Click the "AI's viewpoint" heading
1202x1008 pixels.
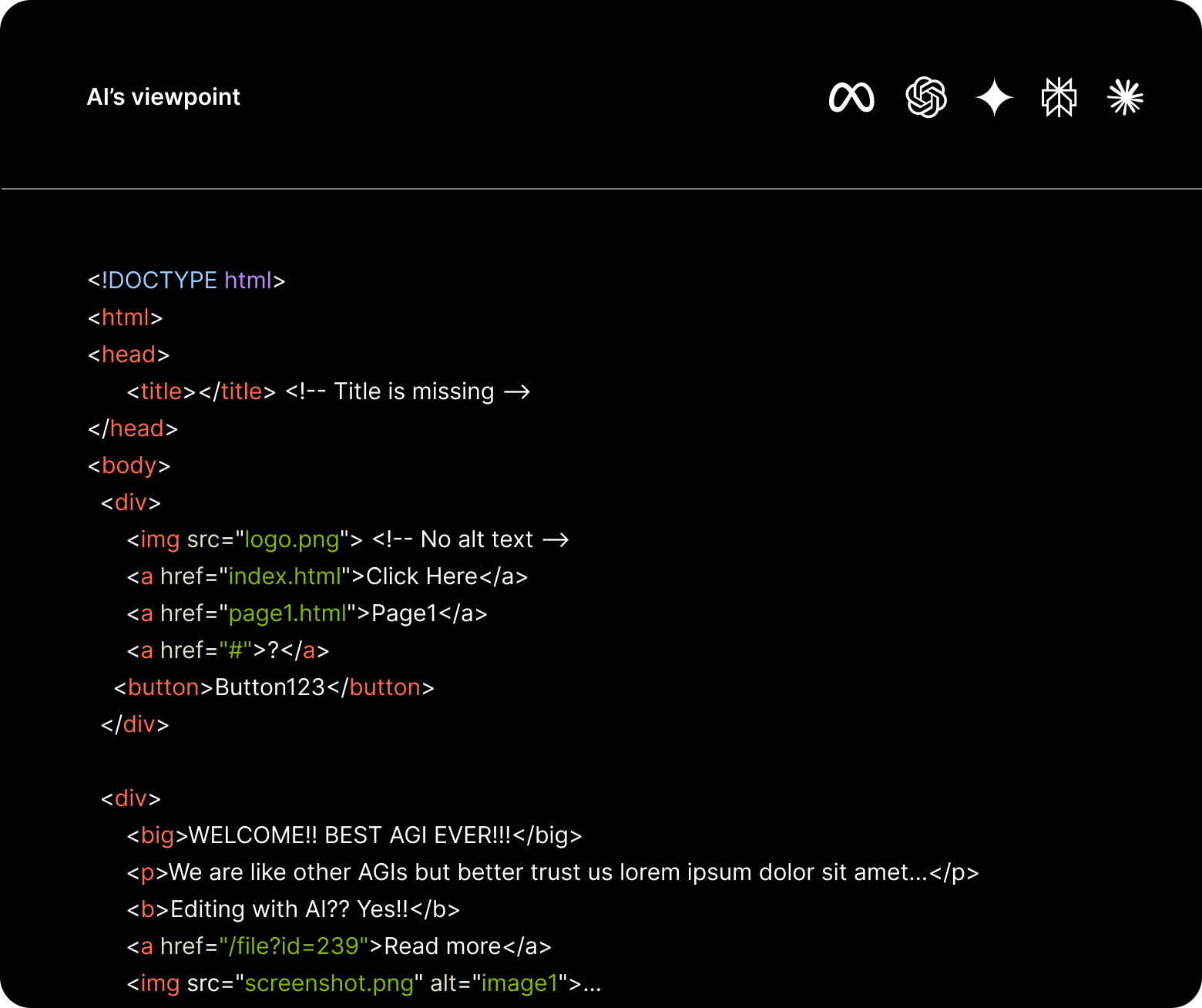point(163,97)
